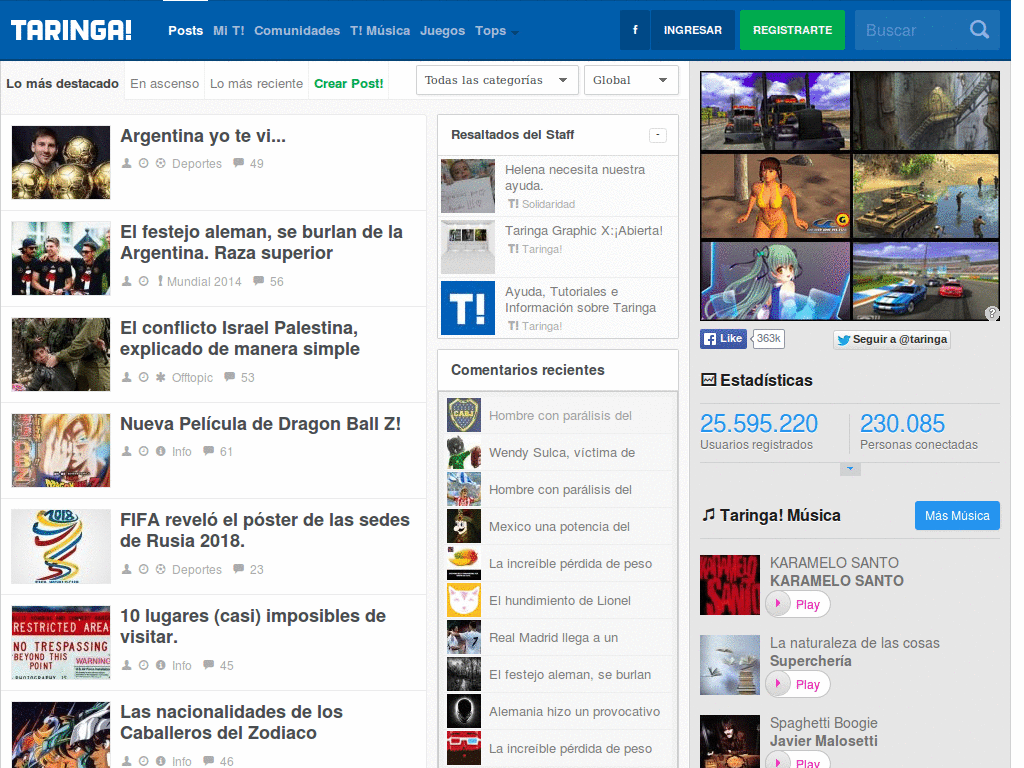1024x768 pixels.
Task: Click the clock icon under 'Argentina yo te vi...'
Action: (144, 163)
